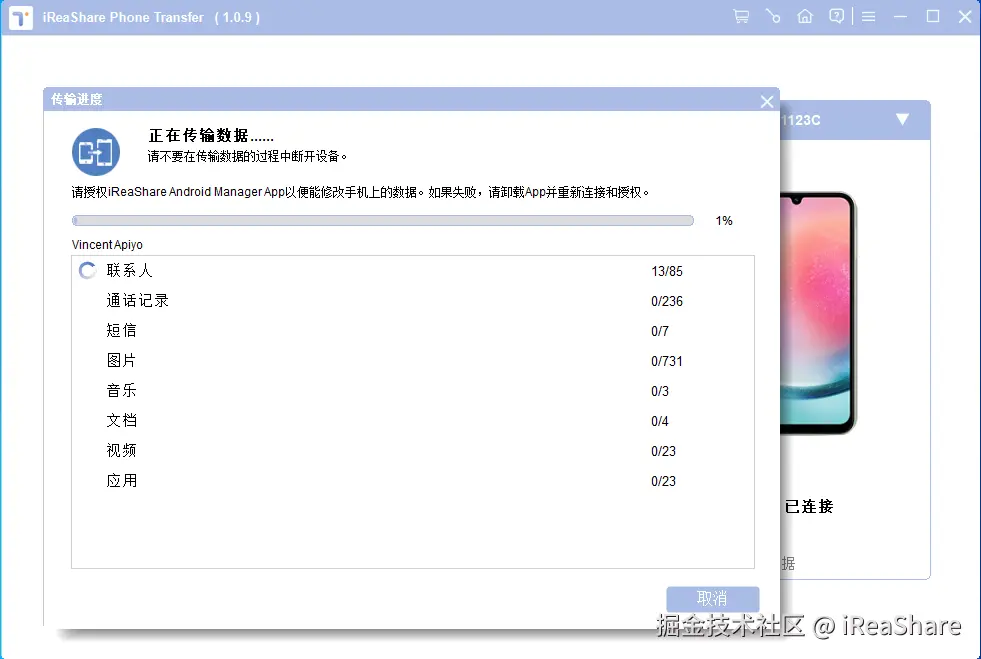Image resolution: width=981 pixels, height=659 pixels.
Task: Open the help question mark icon
Action: coord(837,16)
